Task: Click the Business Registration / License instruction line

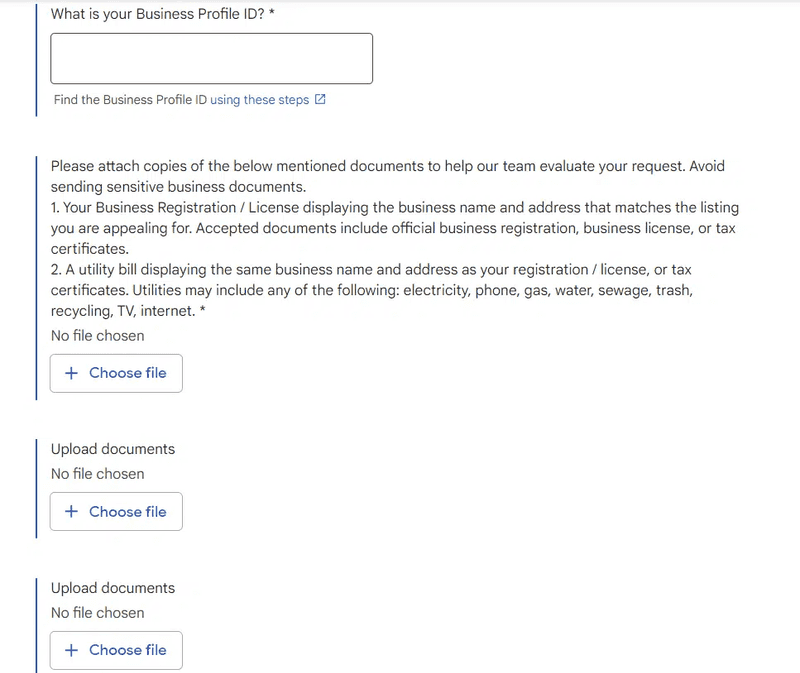Action: 395,208
